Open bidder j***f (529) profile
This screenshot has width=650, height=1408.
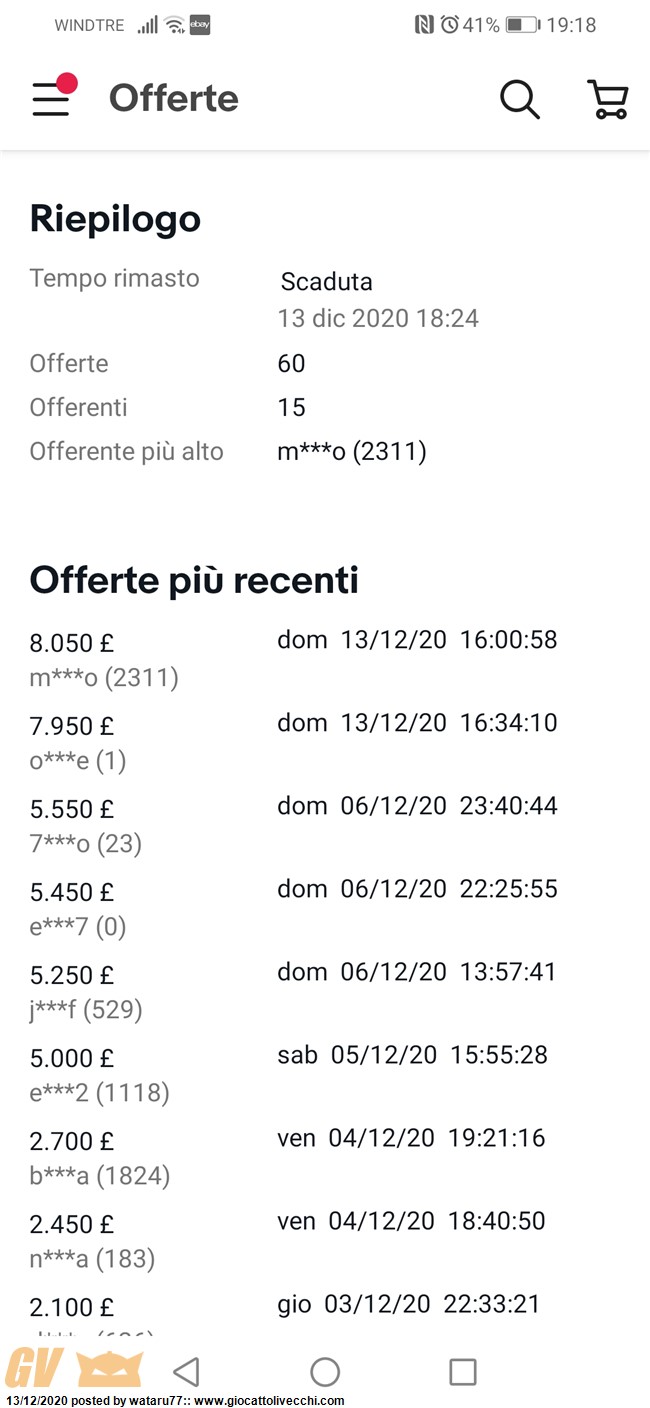click(x=86, y=1010)
